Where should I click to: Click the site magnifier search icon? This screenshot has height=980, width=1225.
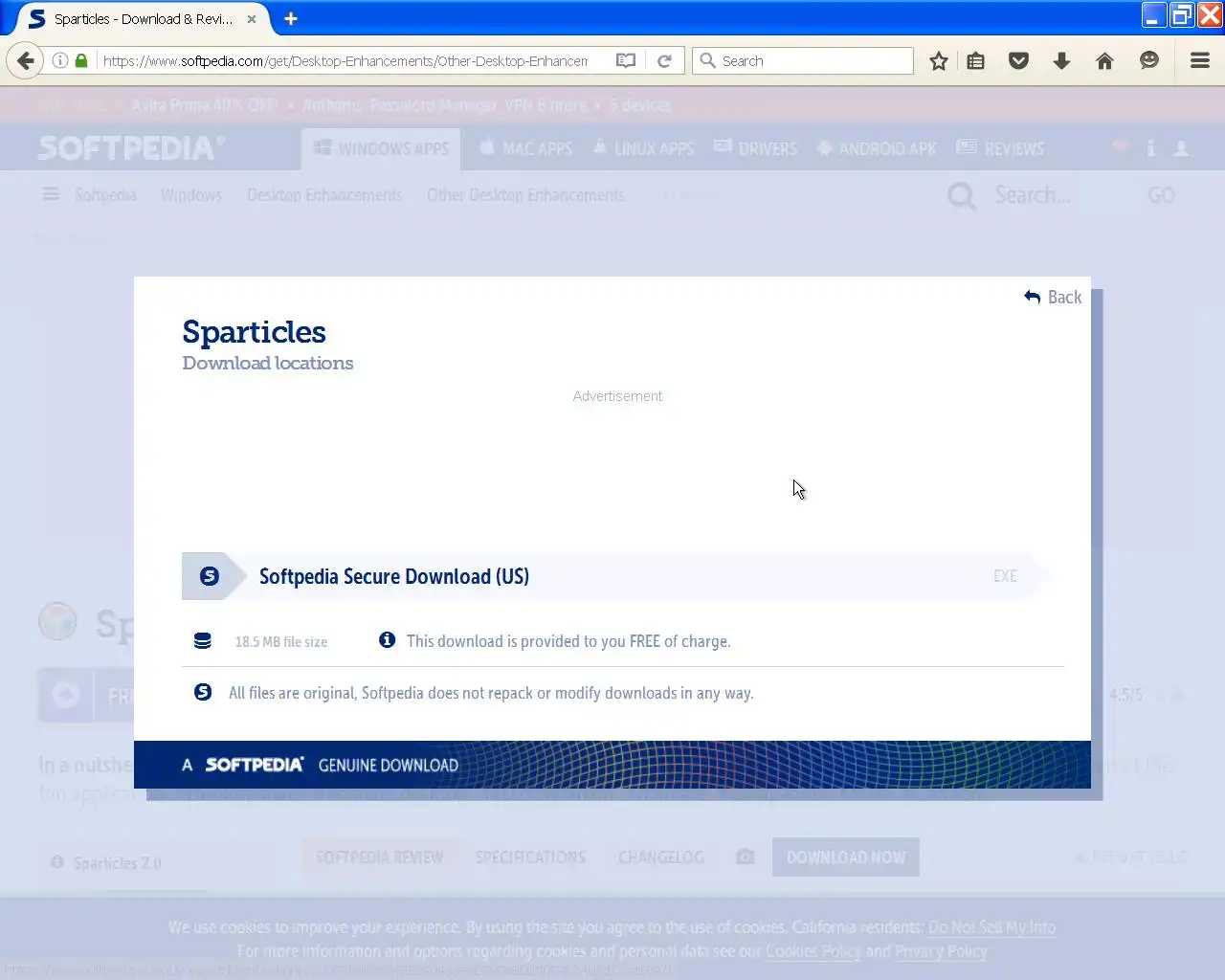962,196
